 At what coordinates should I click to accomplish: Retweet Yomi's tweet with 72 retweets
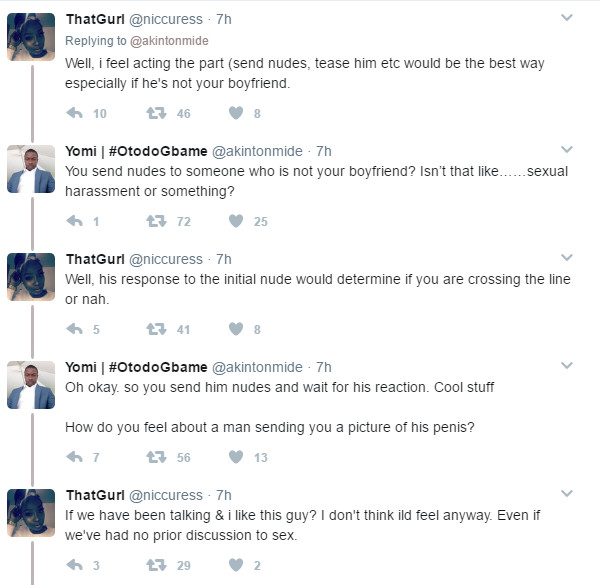tap(156, 221)
